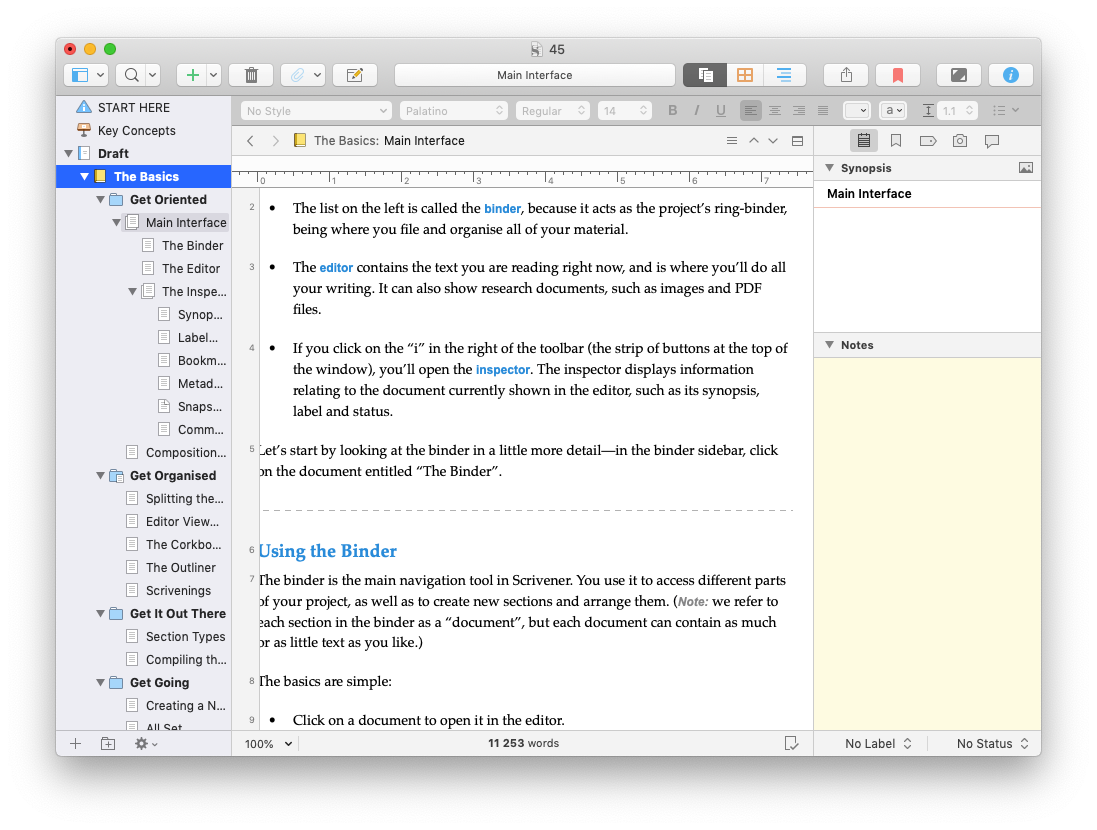Toggle italic formatting
The height and width of the screenshot is (830, 1097).
697,111
